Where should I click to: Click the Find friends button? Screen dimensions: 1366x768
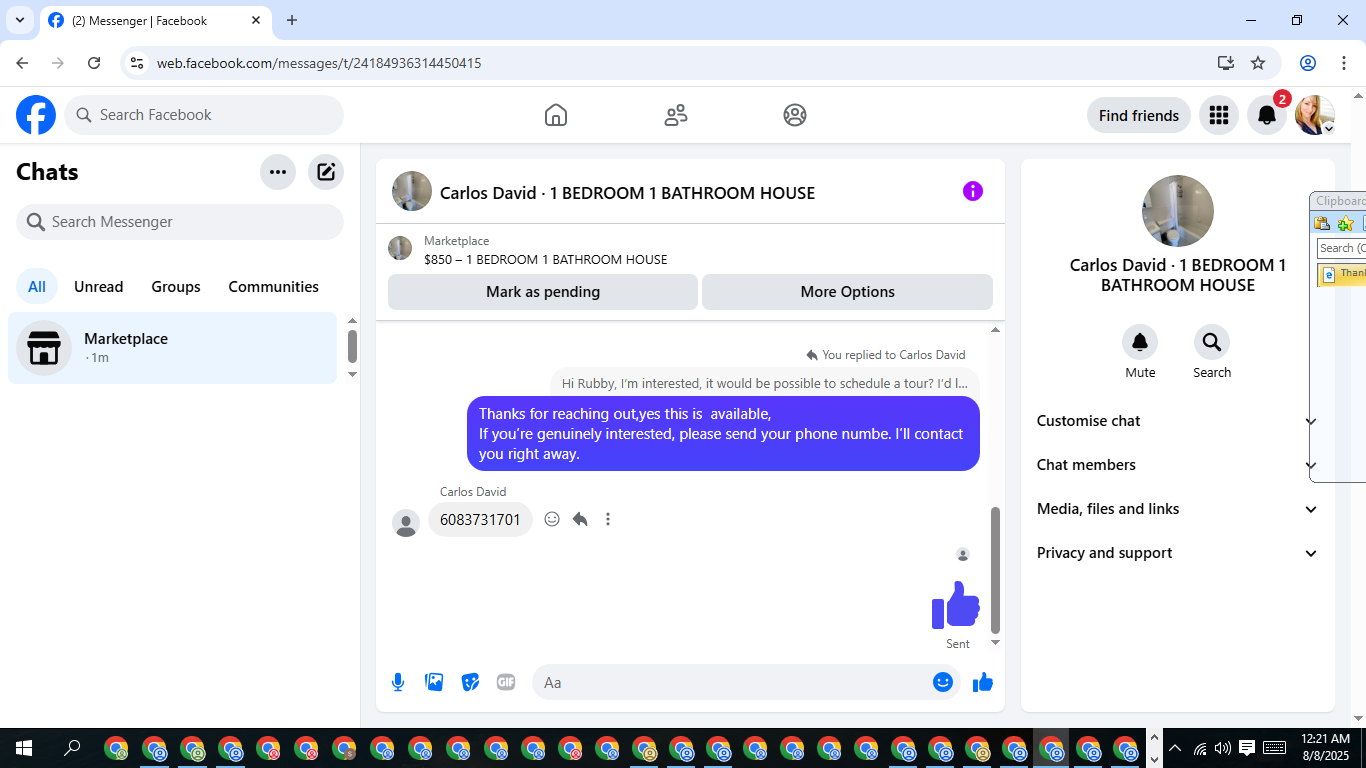click(x=1139, y=115)
